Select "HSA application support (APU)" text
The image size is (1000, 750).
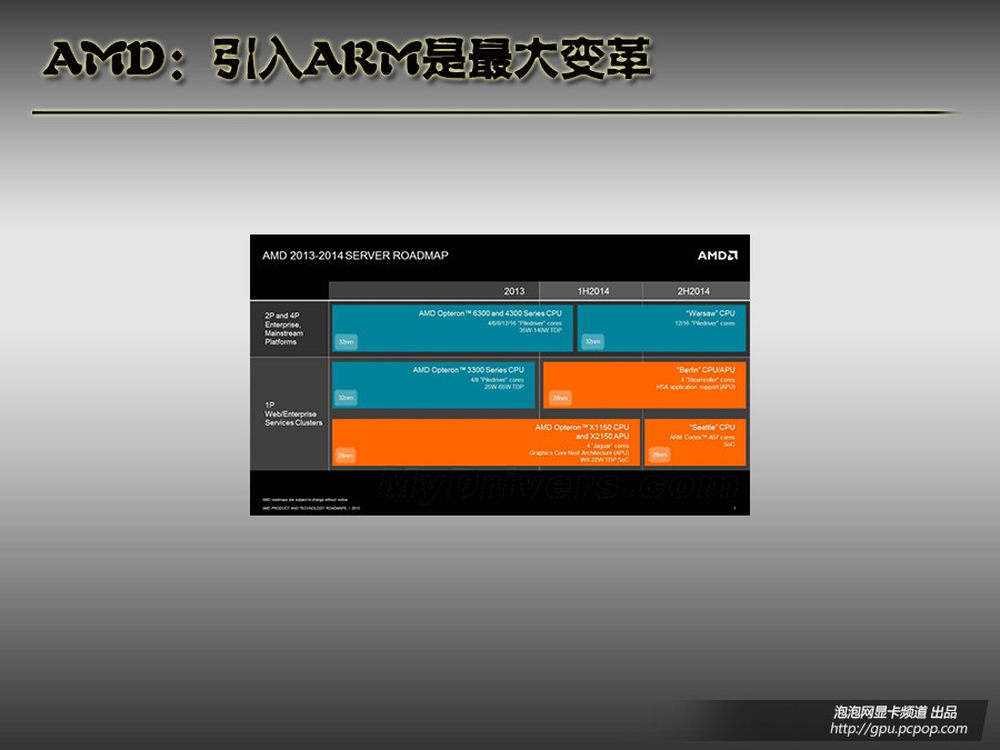(696, 387)
